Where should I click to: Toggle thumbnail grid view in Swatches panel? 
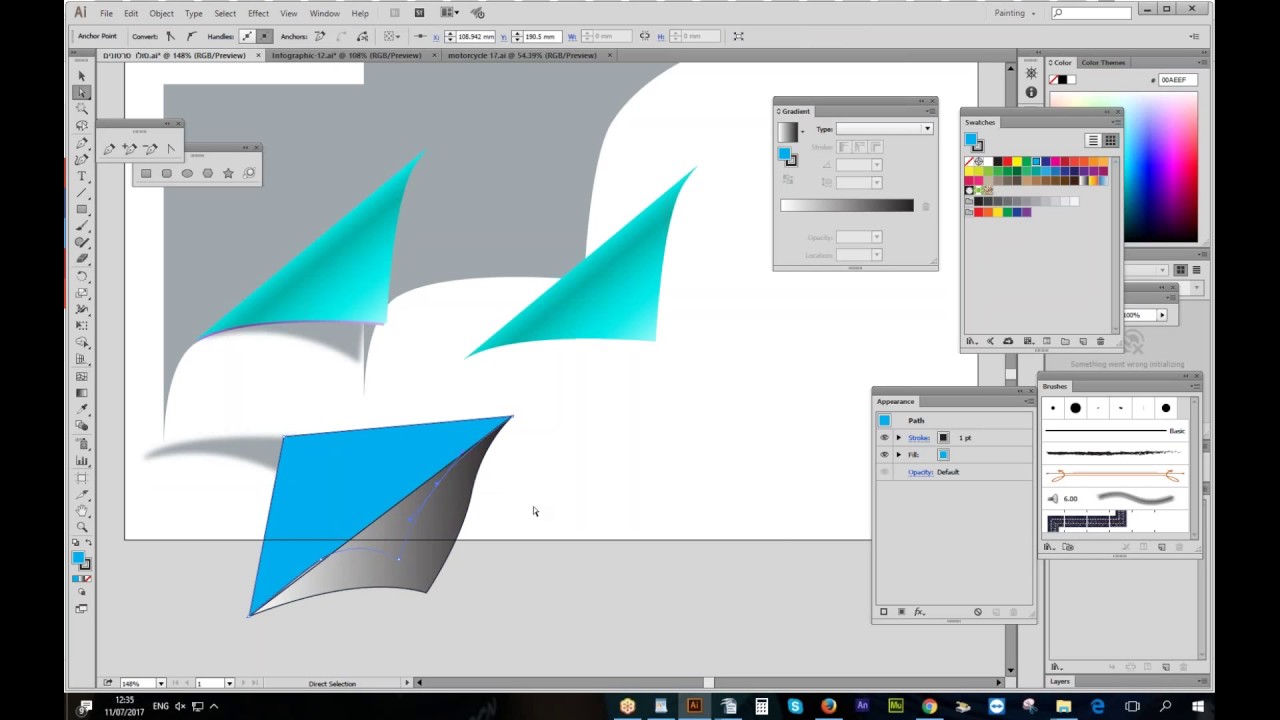click(x=1110, y=141)
